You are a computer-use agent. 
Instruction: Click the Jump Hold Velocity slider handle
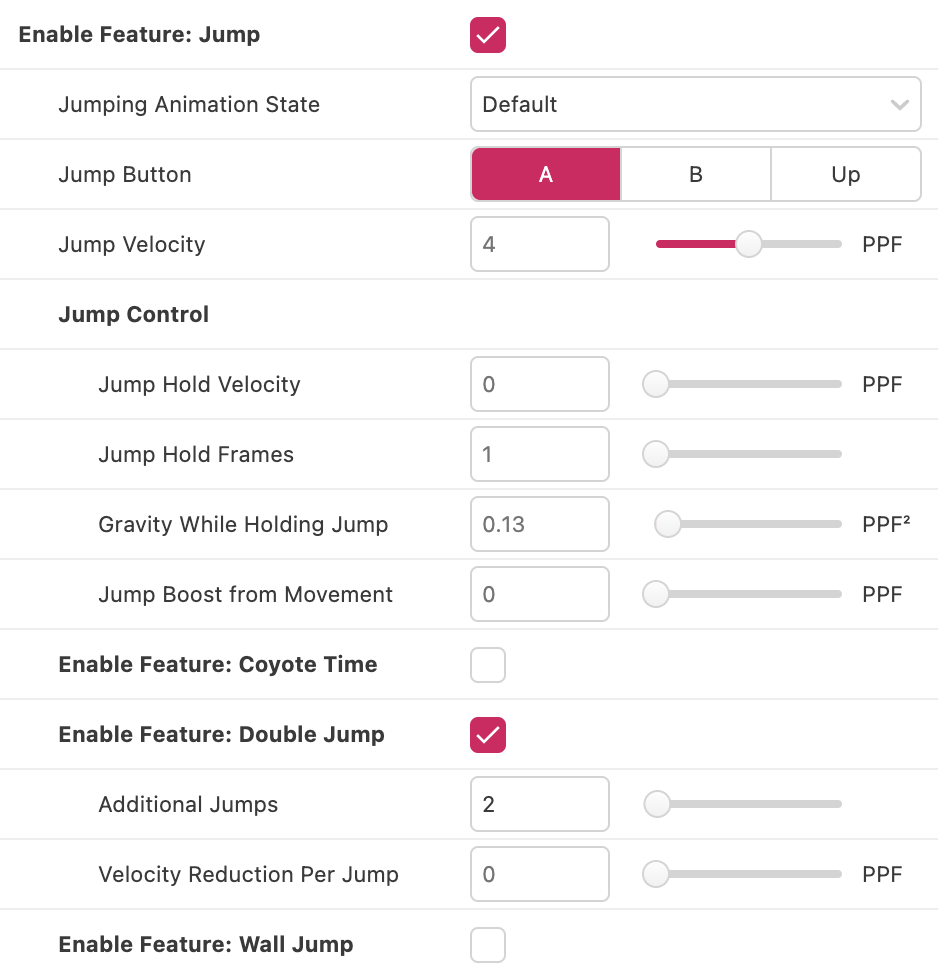click(656, 385)
